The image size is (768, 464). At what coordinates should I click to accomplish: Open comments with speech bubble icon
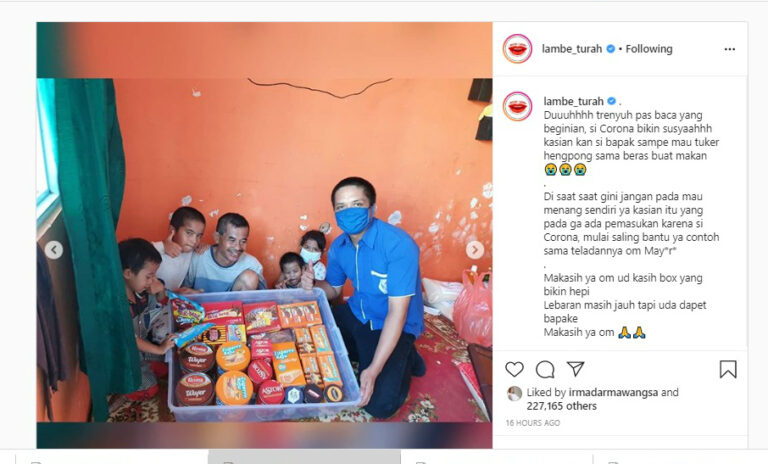tap(545, 369)
